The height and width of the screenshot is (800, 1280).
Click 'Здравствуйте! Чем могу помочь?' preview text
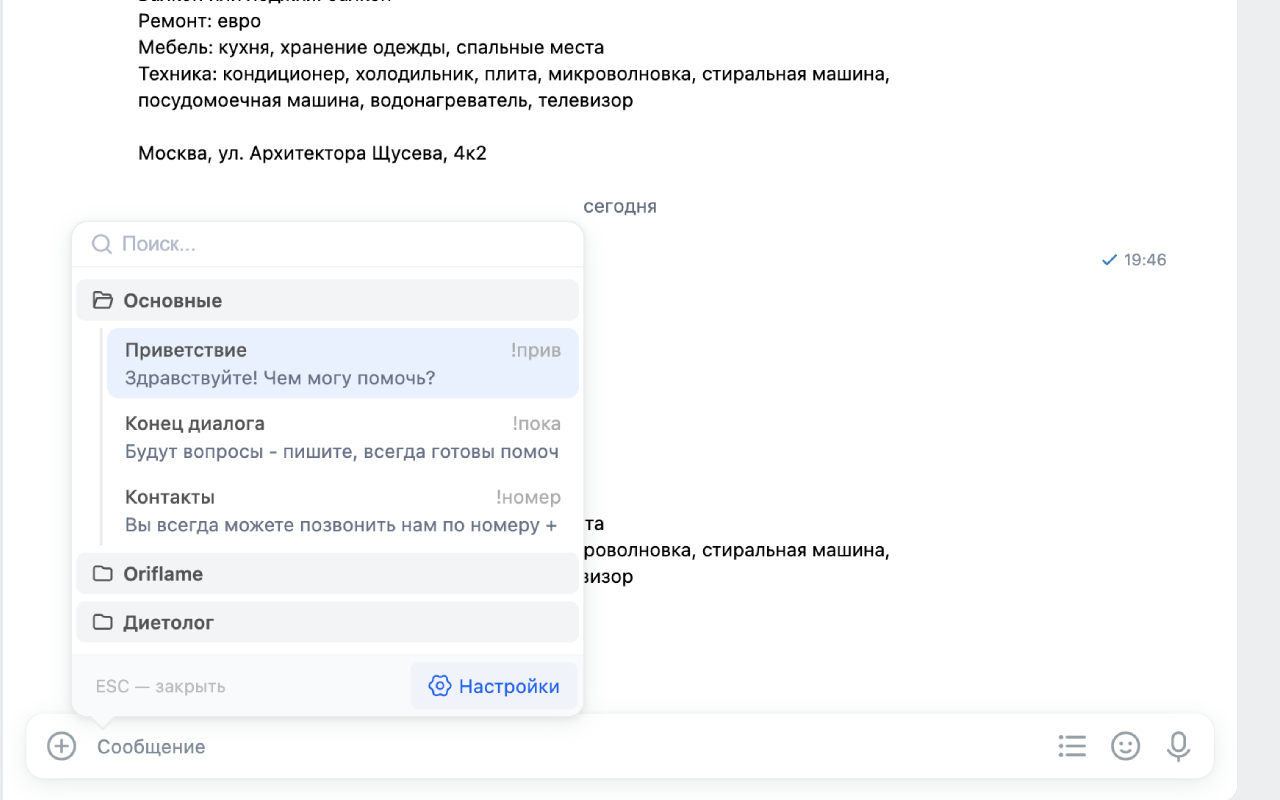coord(280,378)
